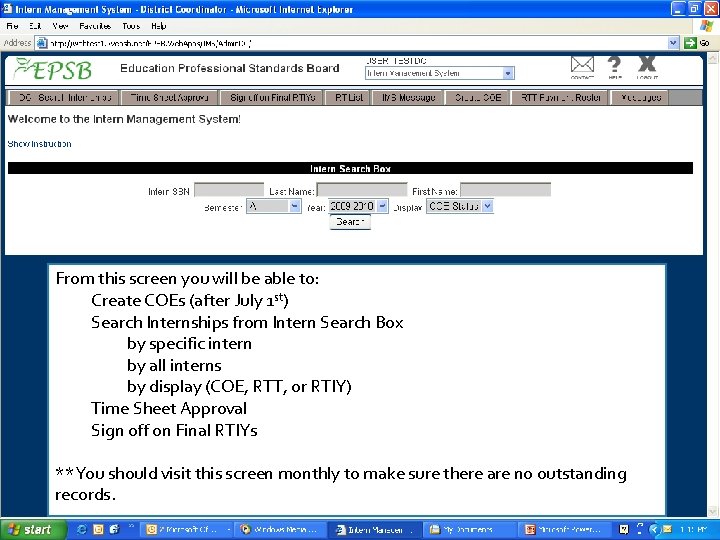
Task: Switch to the Windows Media taskbar window
Action: (281, 529)
